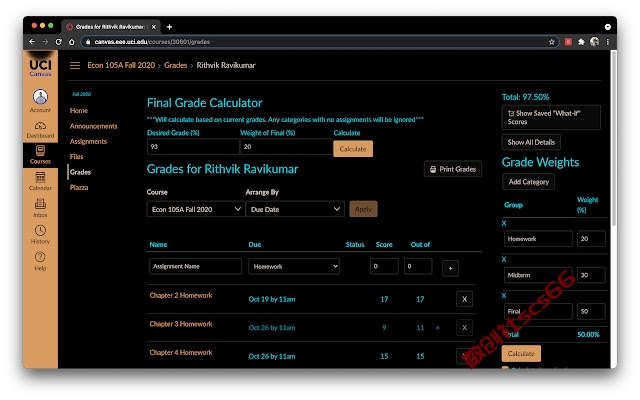Remove Chapter 3 Homework with X button
Viewport: 640px width, 400px height.
coord(464,327)
